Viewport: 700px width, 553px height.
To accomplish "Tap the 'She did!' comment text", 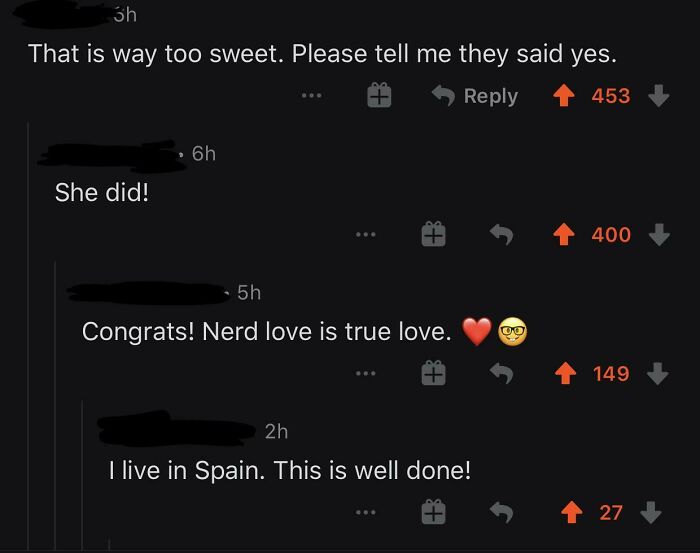I will point(101,192).
